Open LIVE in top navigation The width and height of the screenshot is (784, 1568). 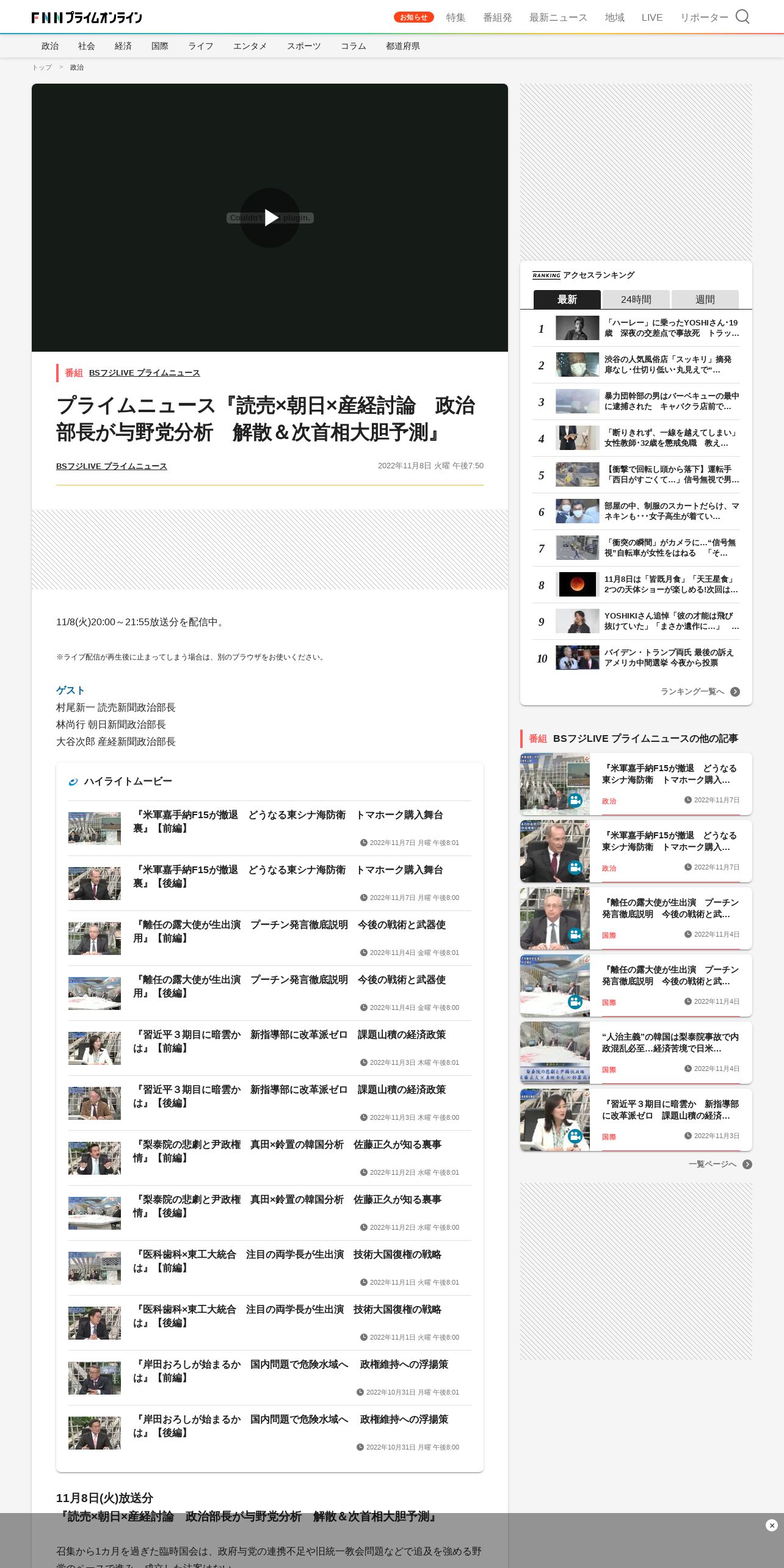[x=652, y=17]
